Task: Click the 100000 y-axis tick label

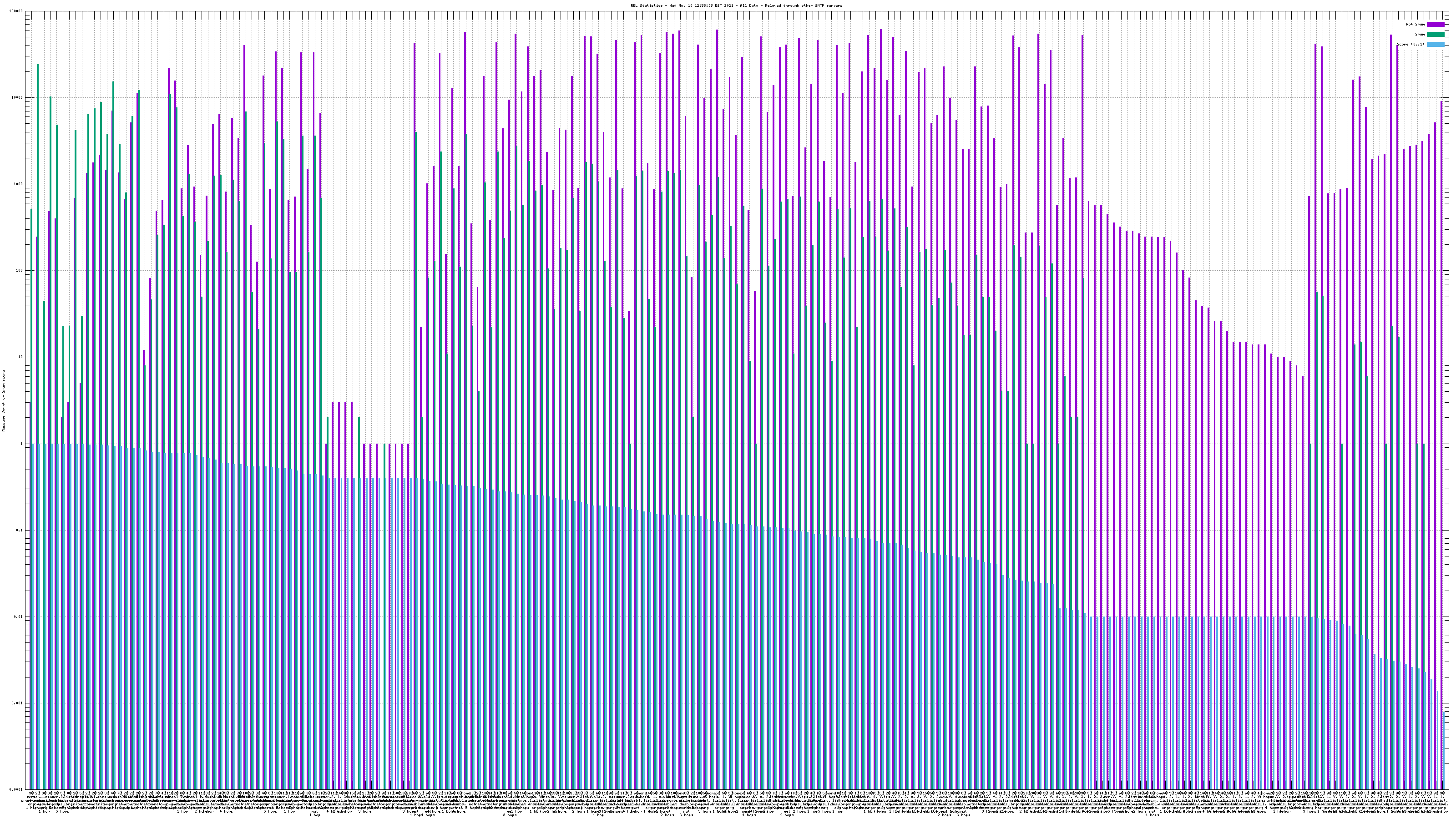Action: tap(16, 11)
